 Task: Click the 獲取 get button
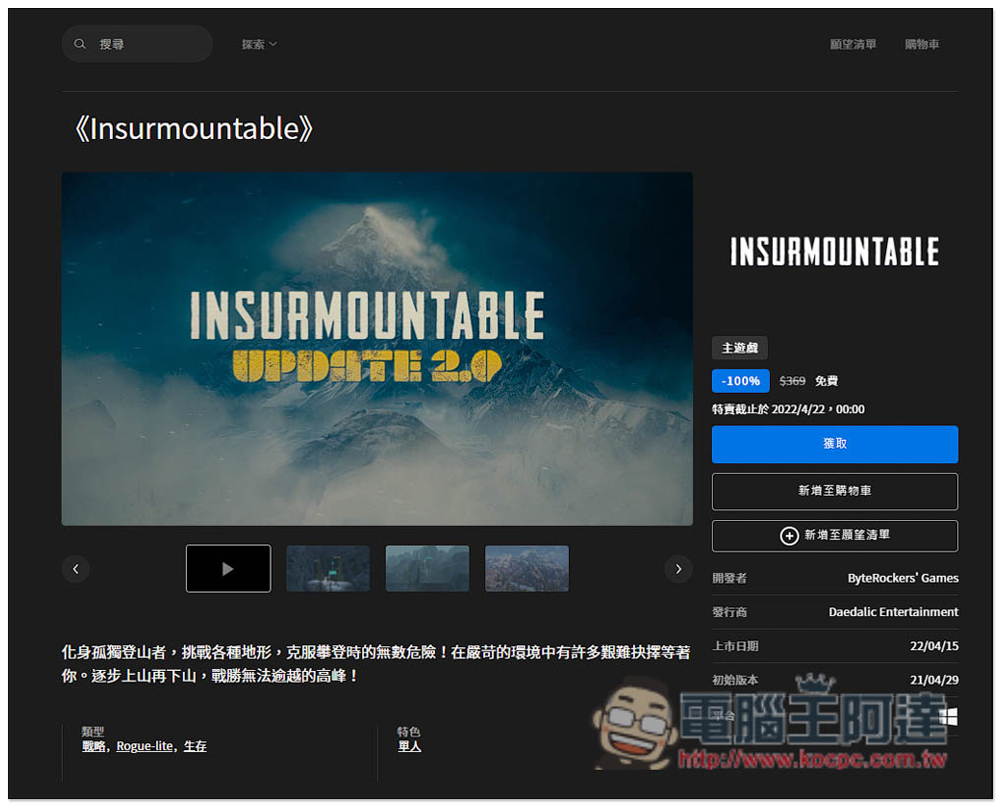(x=835, y=444)
